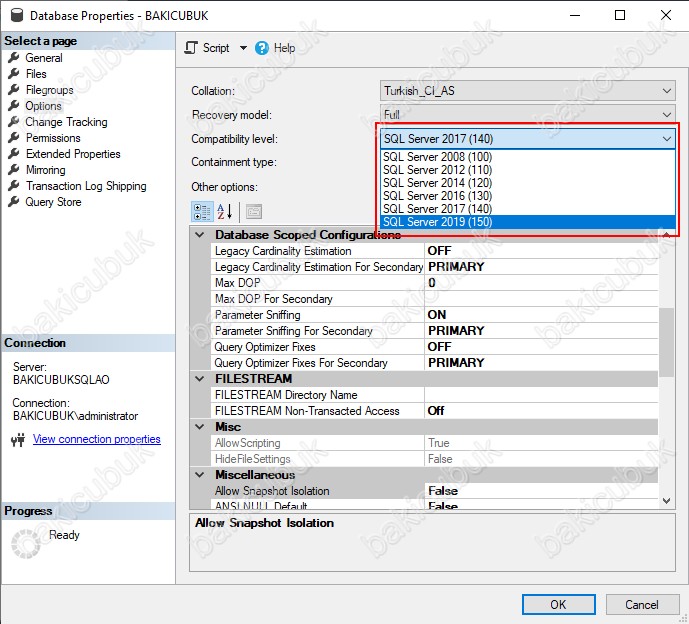Open the Options page
The height and width of the screenshot is (624, 689).
tap(43, 106)
